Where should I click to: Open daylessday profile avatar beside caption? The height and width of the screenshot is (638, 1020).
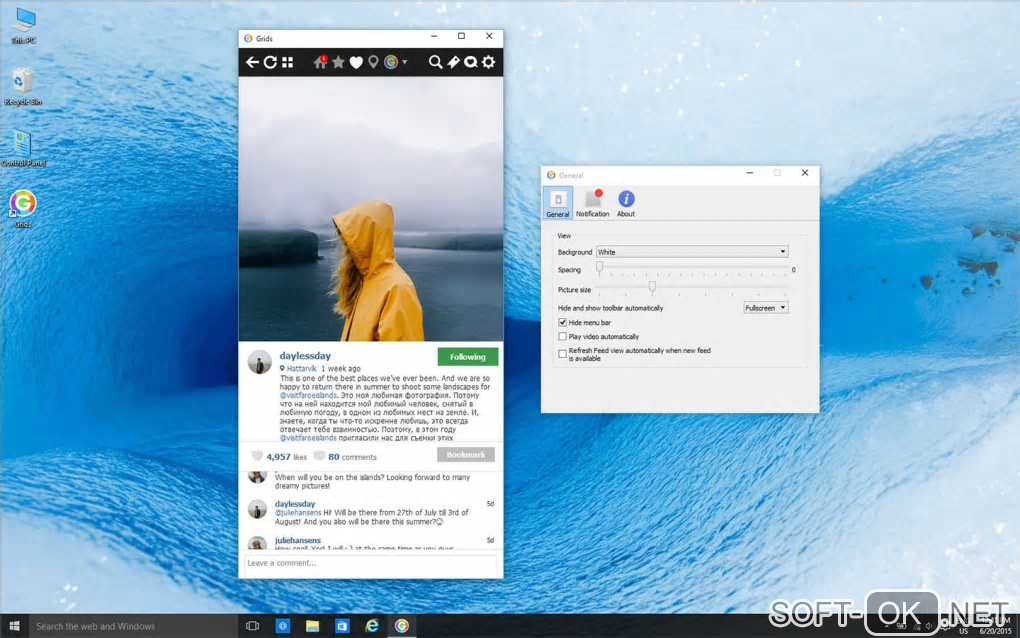click(260, 362)
